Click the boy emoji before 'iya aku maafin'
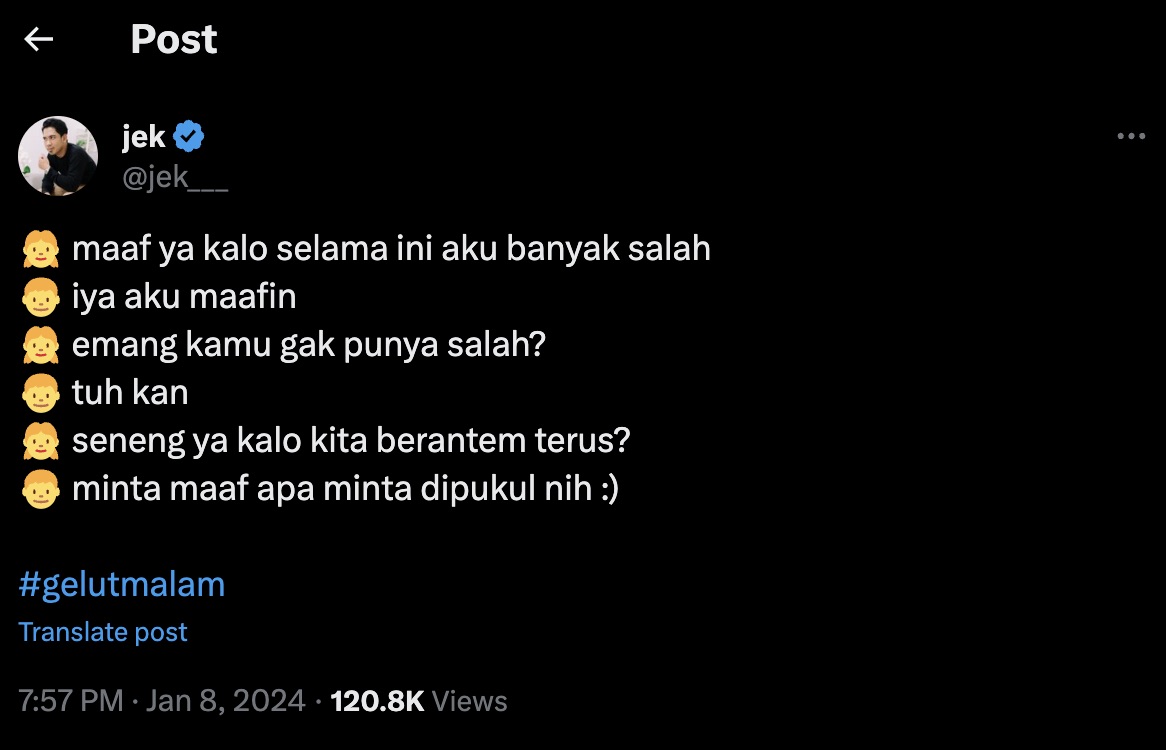Screen dimensions: 1166x750 point(40,297)
